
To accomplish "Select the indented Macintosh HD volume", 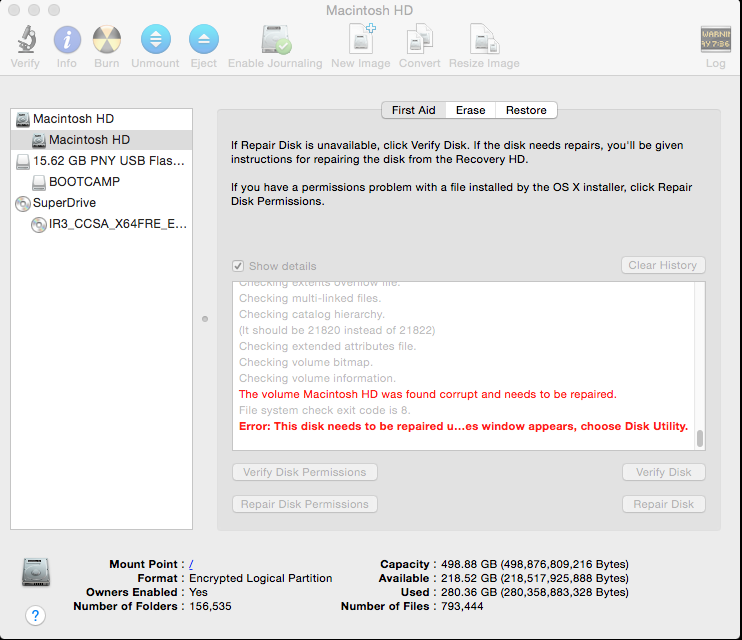I will 101,140.
